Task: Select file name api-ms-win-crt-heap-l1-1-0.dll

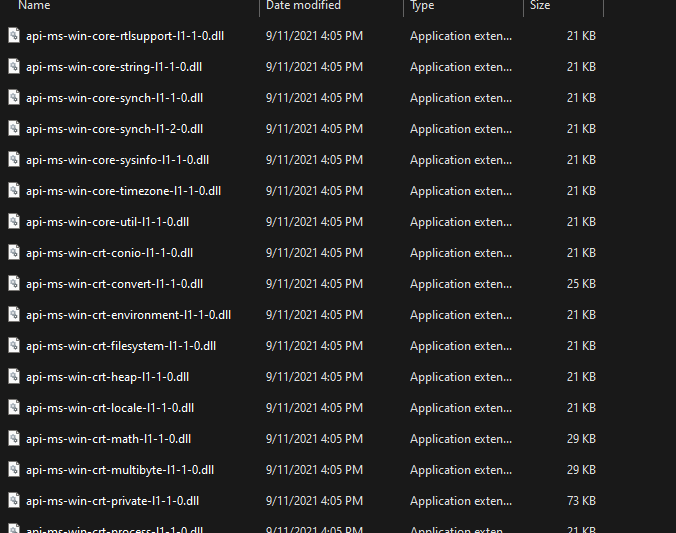Action: (x=107, y=377)
